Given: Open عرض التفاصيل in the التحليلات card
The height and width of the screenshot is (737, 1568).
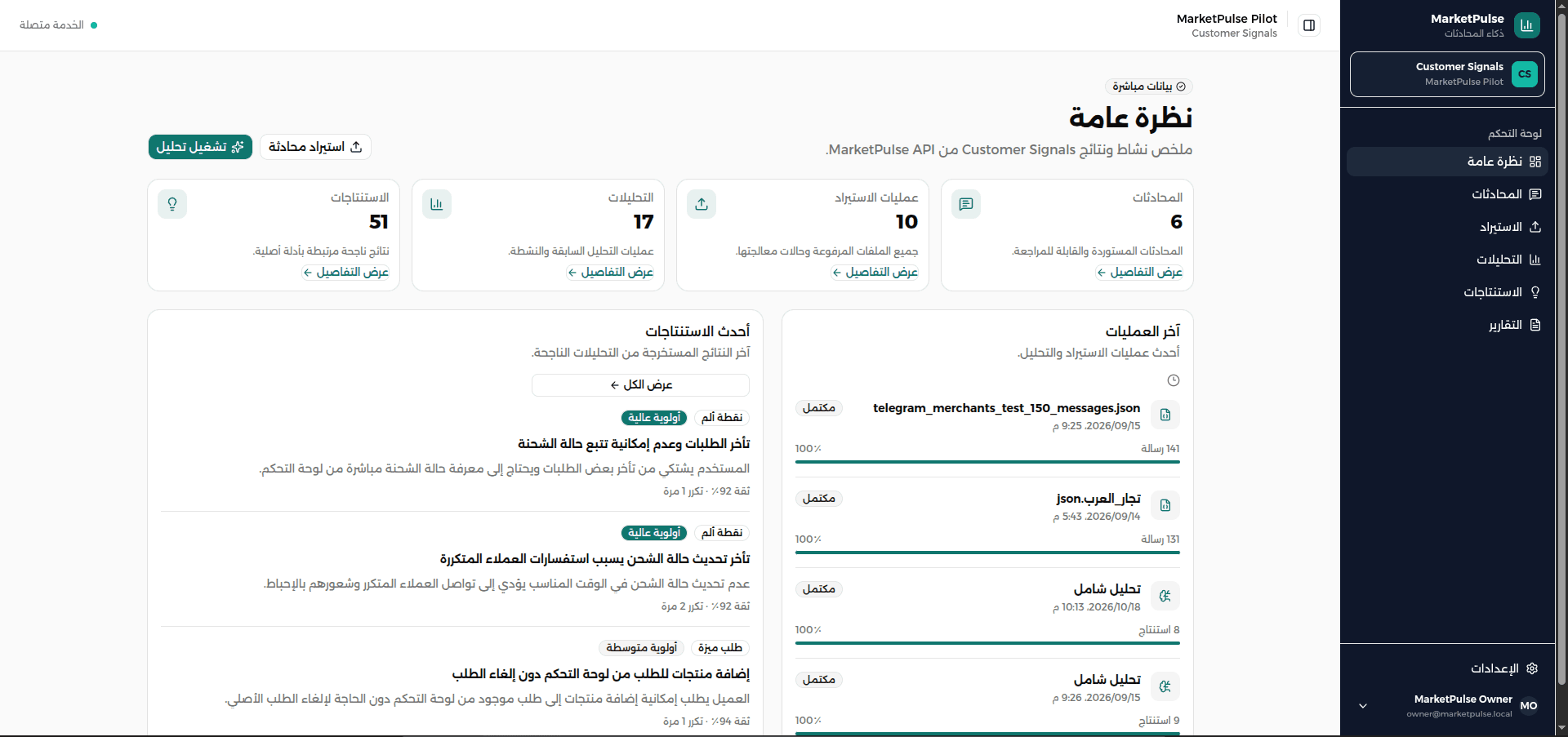Looking at the screenshot, I should [610, 273].
